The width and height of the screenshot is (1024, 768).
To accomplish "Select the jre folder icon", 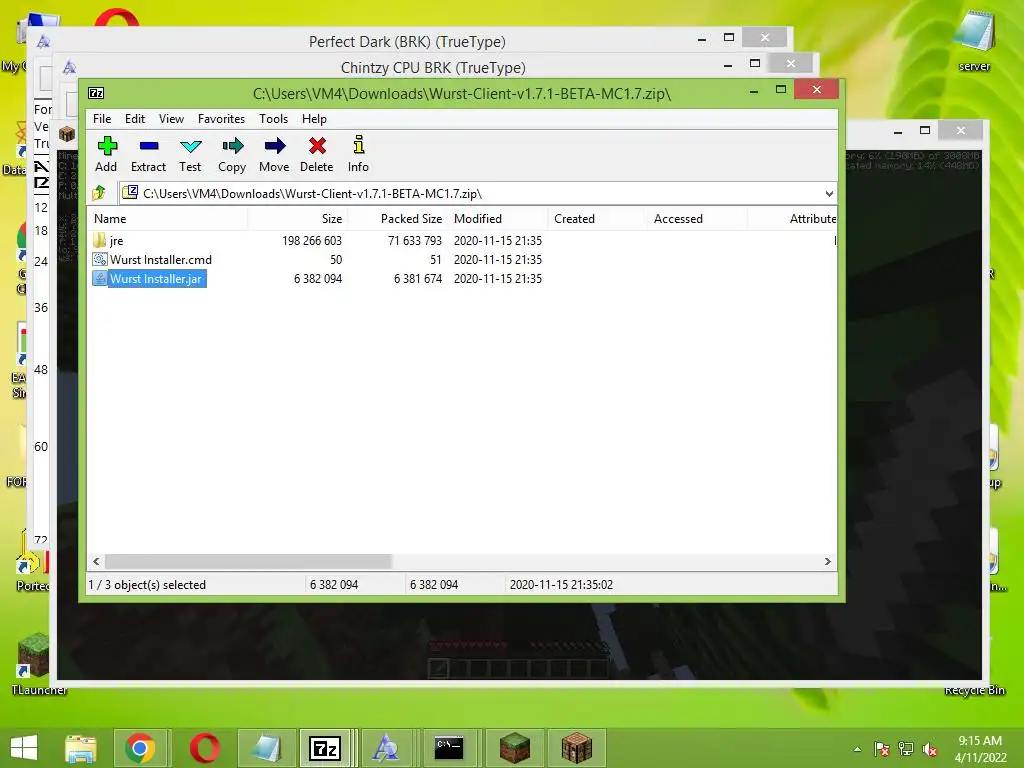I will [99, 240].
